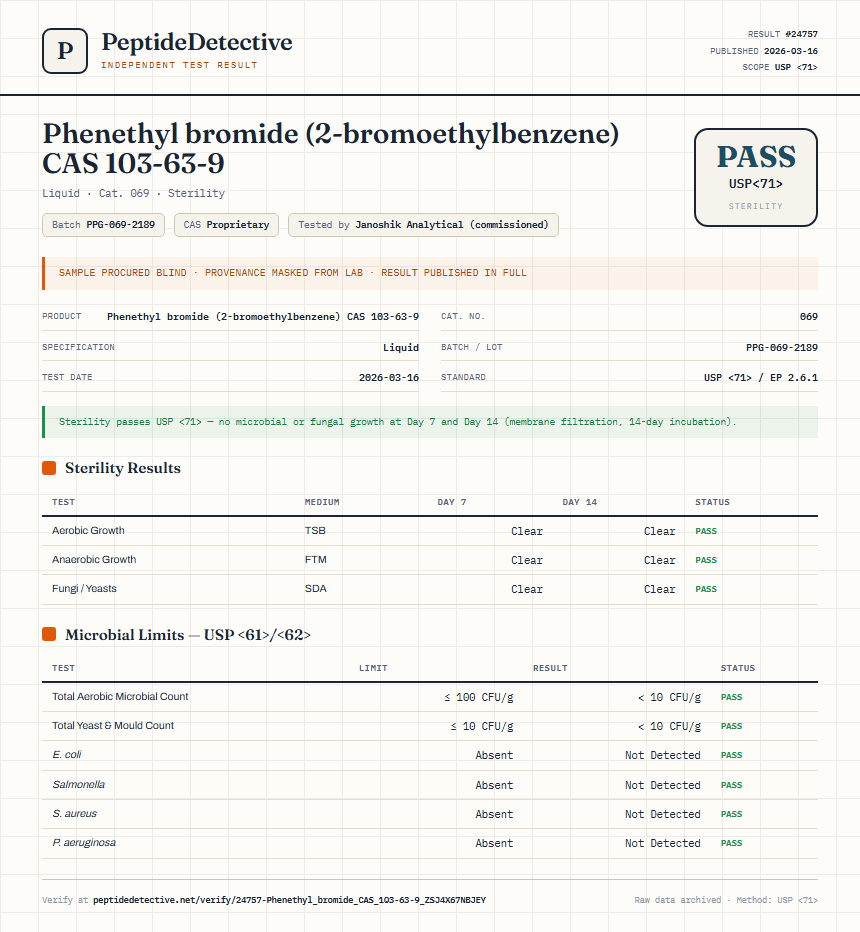Click Day 7 Clear in Aerobic Growth row
The image size is (860, 932).
coord(527,531)
